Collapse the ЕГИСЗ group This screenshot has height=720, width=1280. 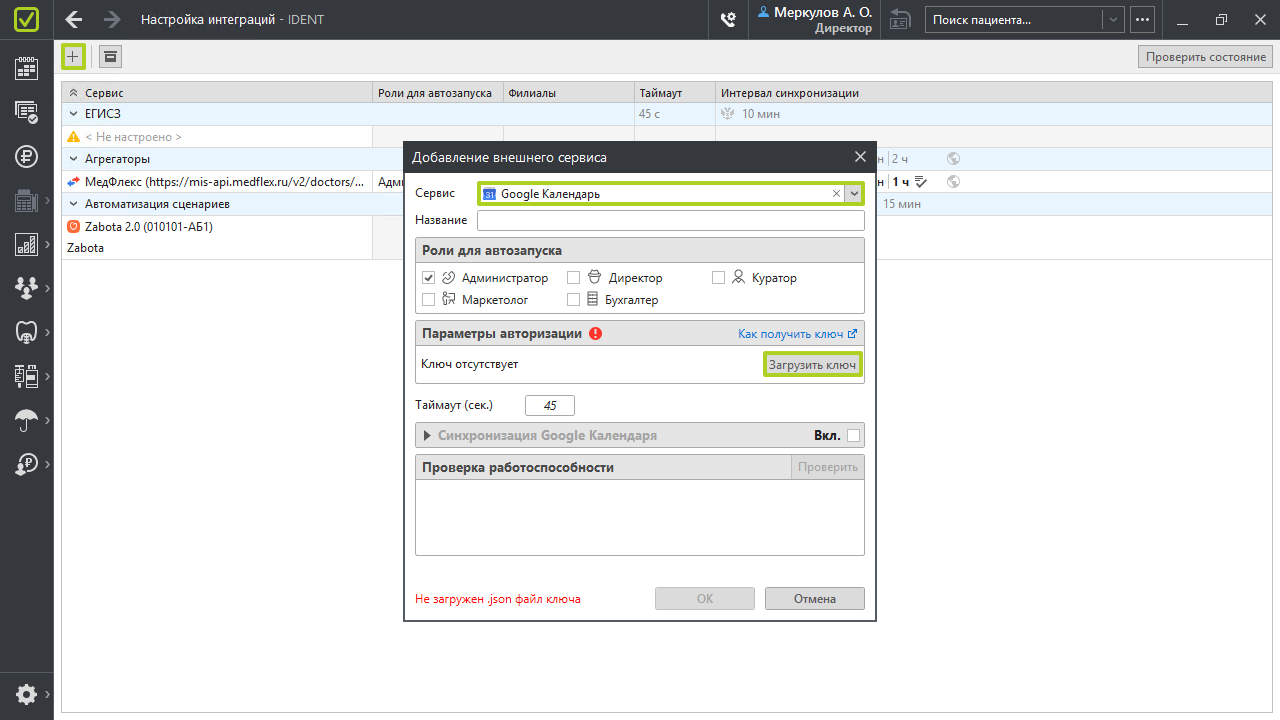(74, 114)
